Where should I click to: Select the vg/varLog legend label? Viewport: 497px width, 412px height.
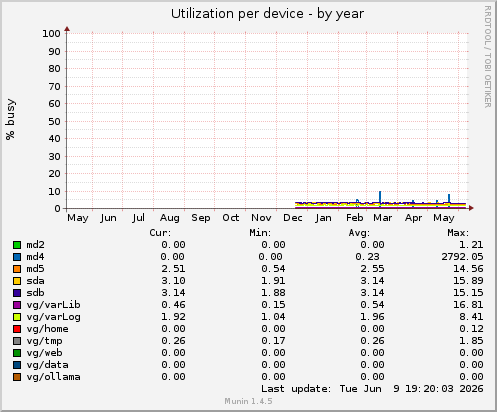click(x=53, y=317)
